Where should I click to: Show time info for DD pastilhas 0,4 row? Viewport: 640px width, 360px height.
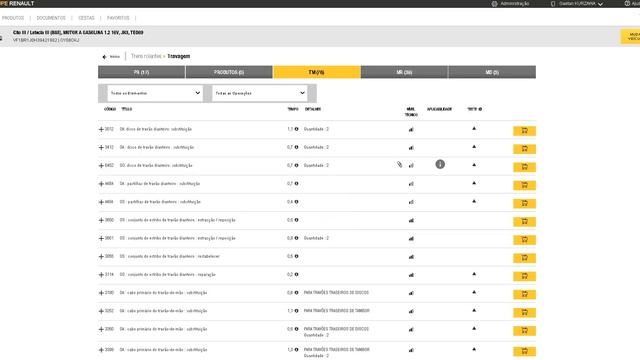point(296,202)
